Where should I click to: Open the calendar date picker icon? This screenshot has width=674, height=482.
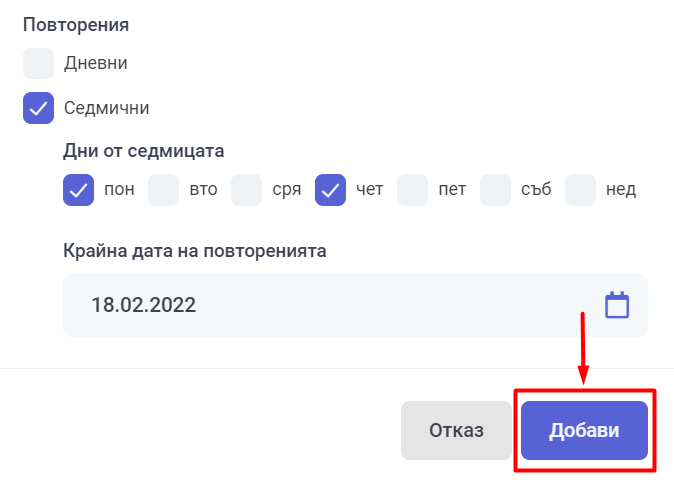(x=617, y=305)
